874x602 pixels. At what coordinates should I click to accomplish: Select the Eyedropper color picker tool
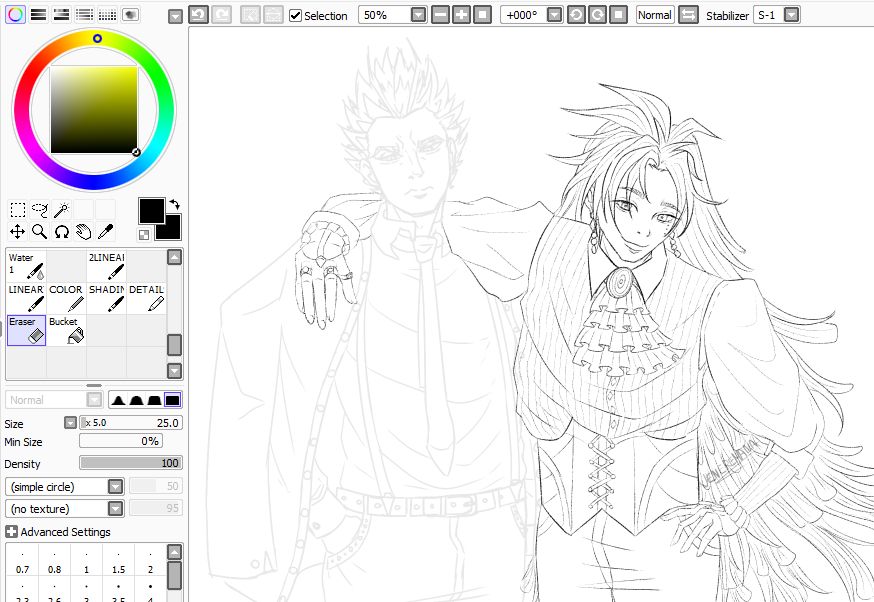coord(105,231)
